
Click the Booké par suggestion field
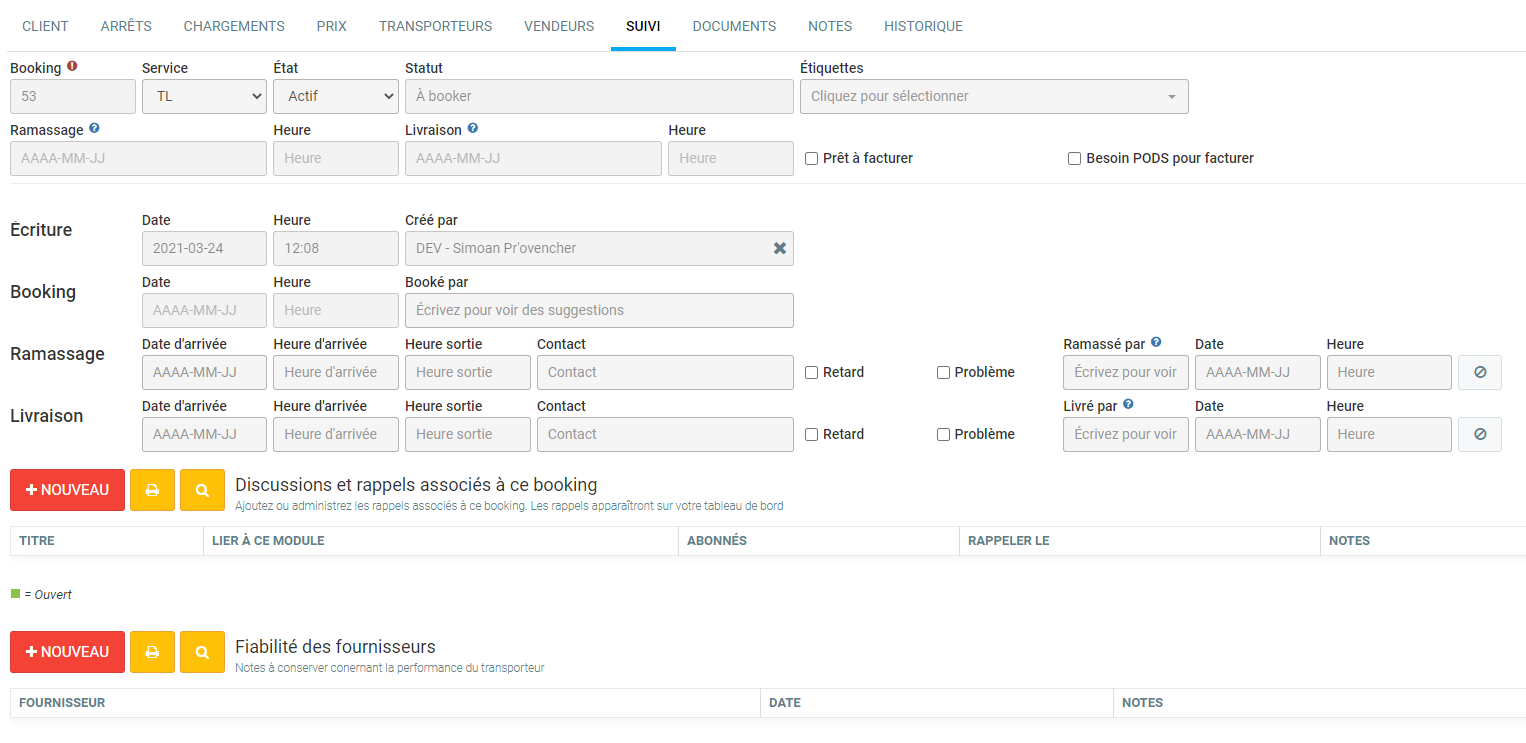click(598, 310)
